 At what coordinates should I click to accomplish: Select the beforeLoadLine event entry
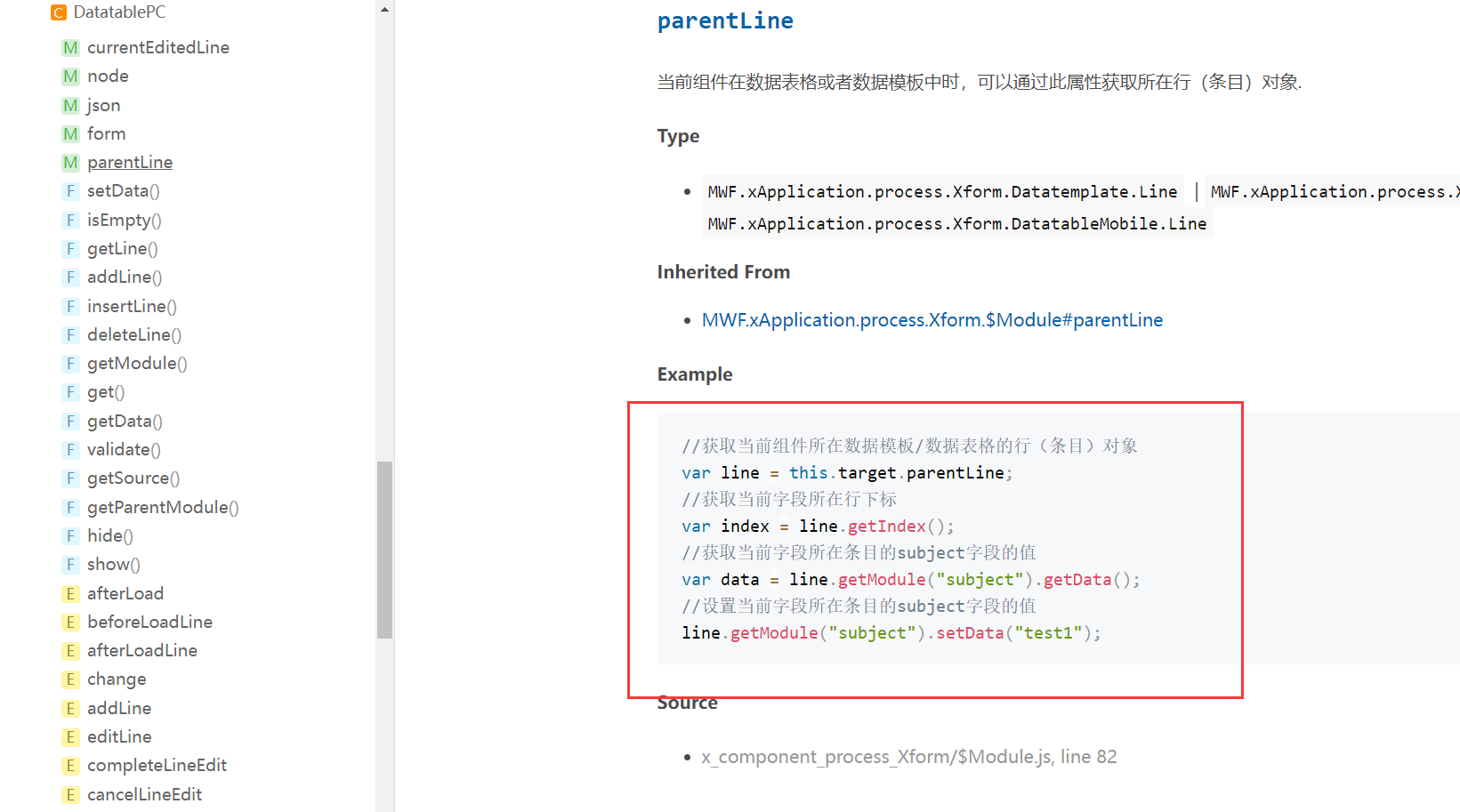pos(149,623)
